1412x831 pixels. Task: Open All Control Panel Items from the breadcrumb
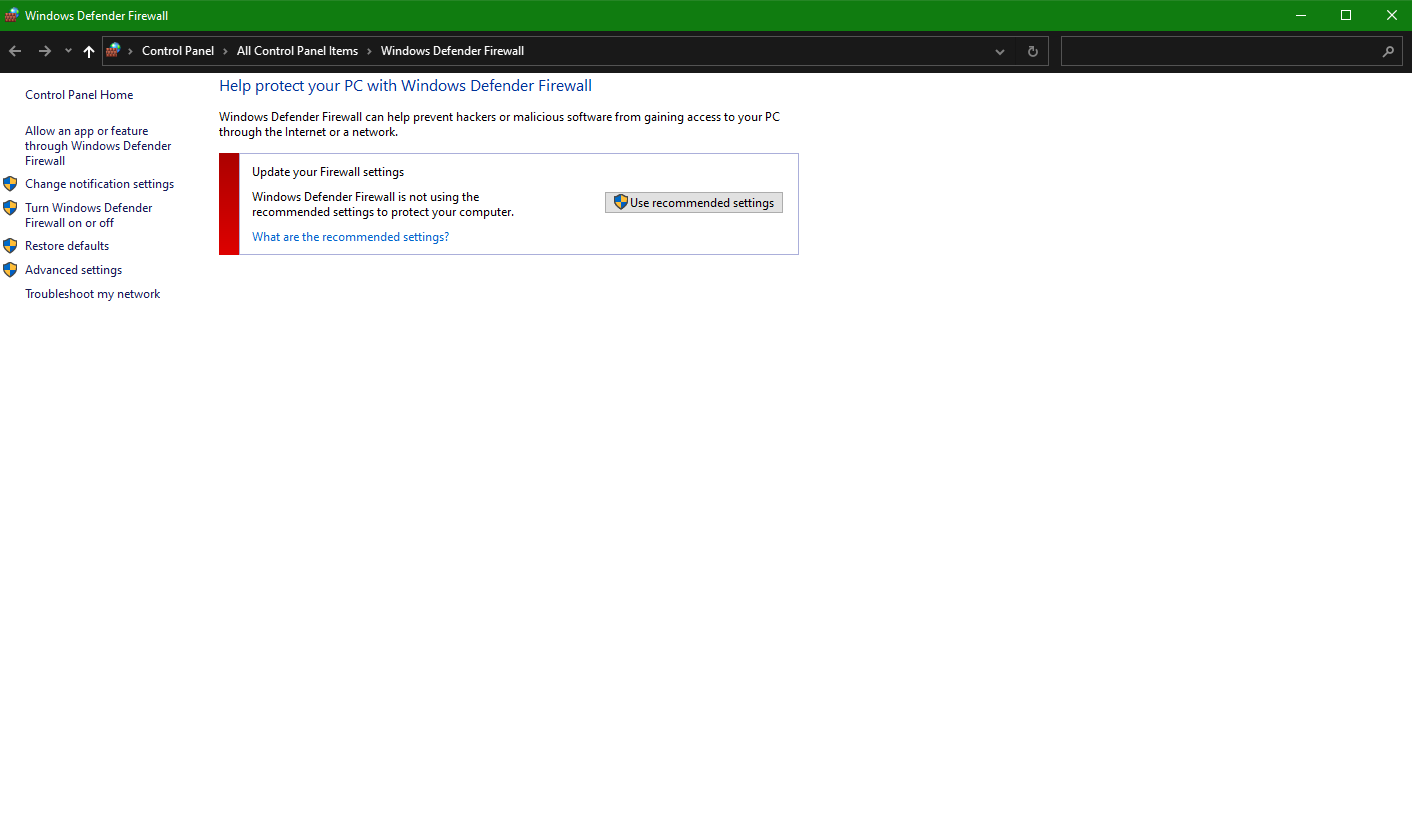pos(297,51)
